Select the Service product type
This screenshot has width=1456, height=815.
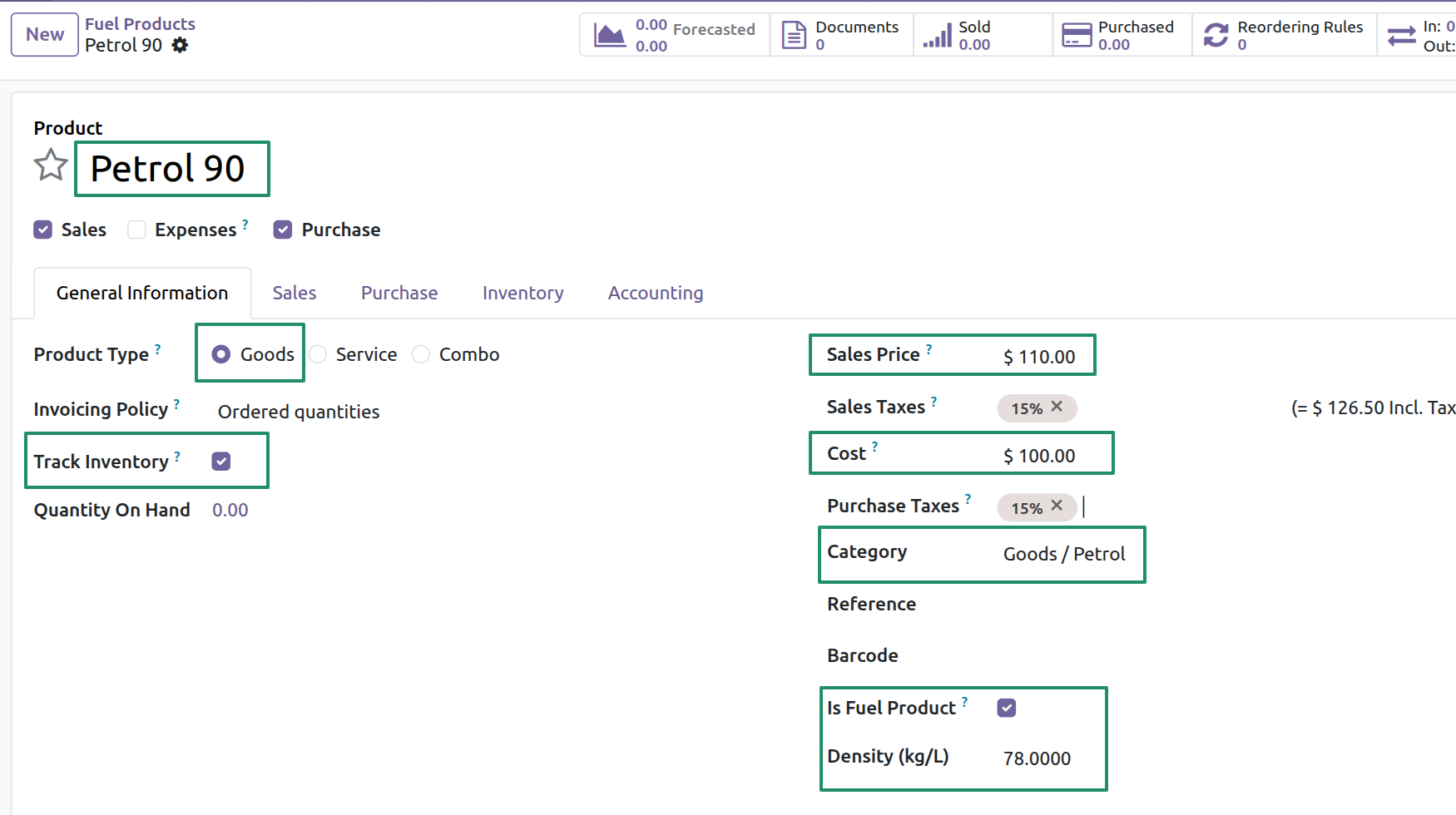[318, 354]
